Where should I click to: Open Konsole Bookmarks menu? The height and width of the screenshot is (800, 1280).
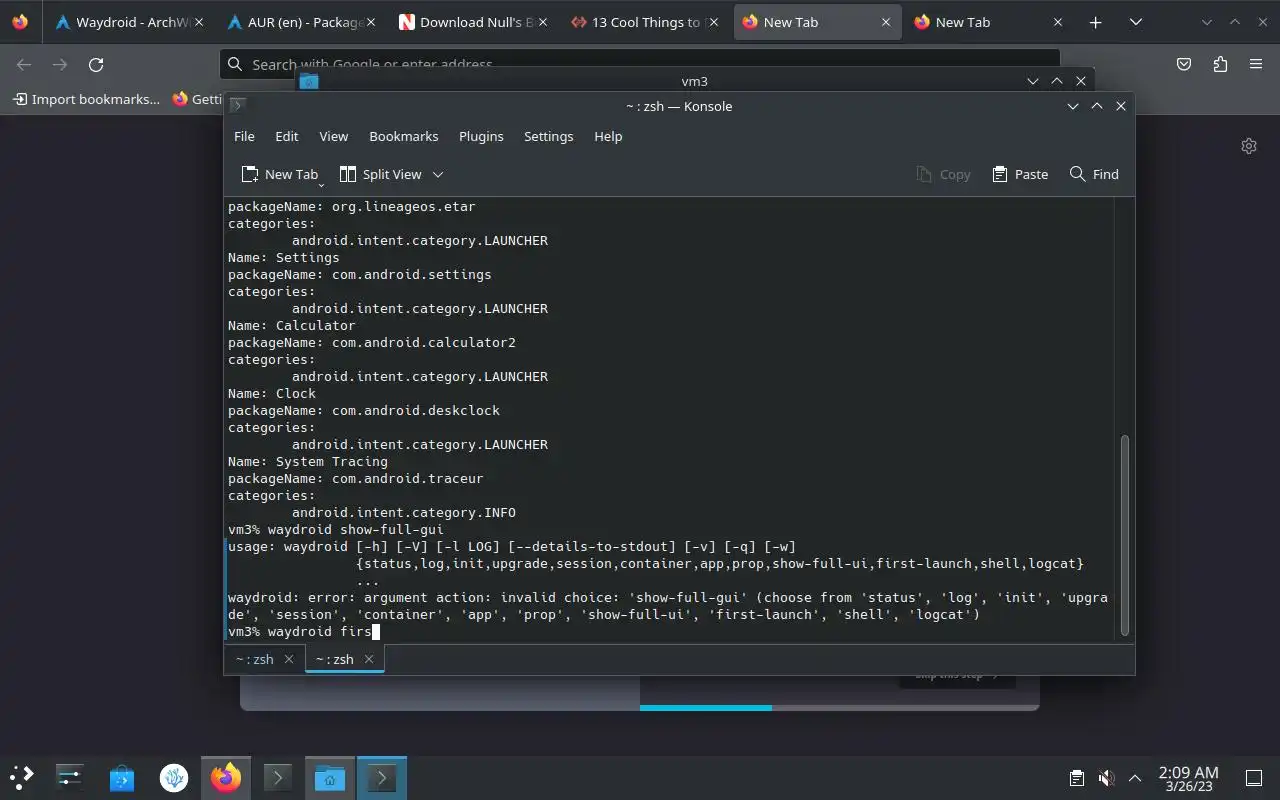(x=404, y=136)
